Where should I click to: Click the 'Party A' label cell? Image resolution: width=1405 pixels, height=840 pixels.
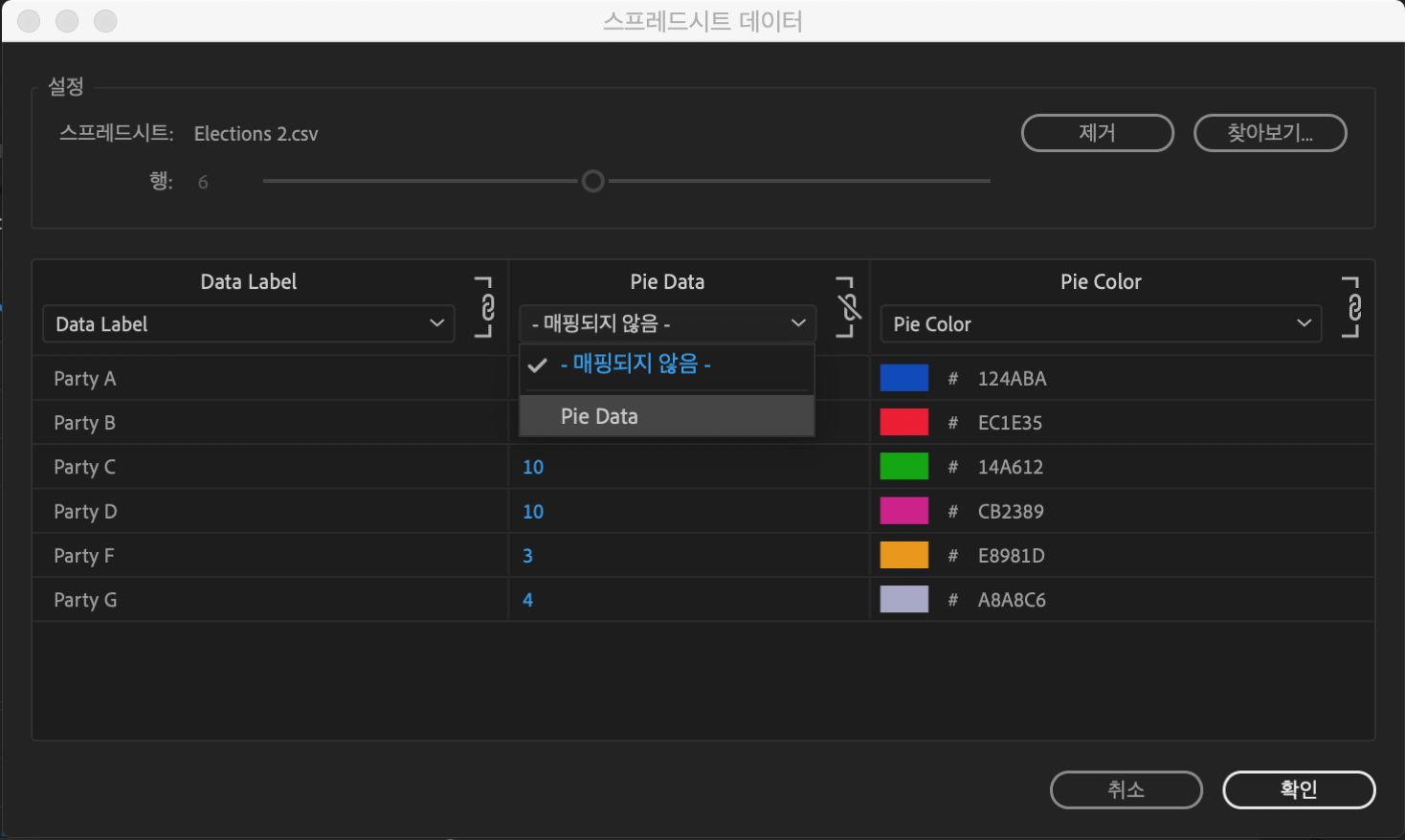point(271,378)
